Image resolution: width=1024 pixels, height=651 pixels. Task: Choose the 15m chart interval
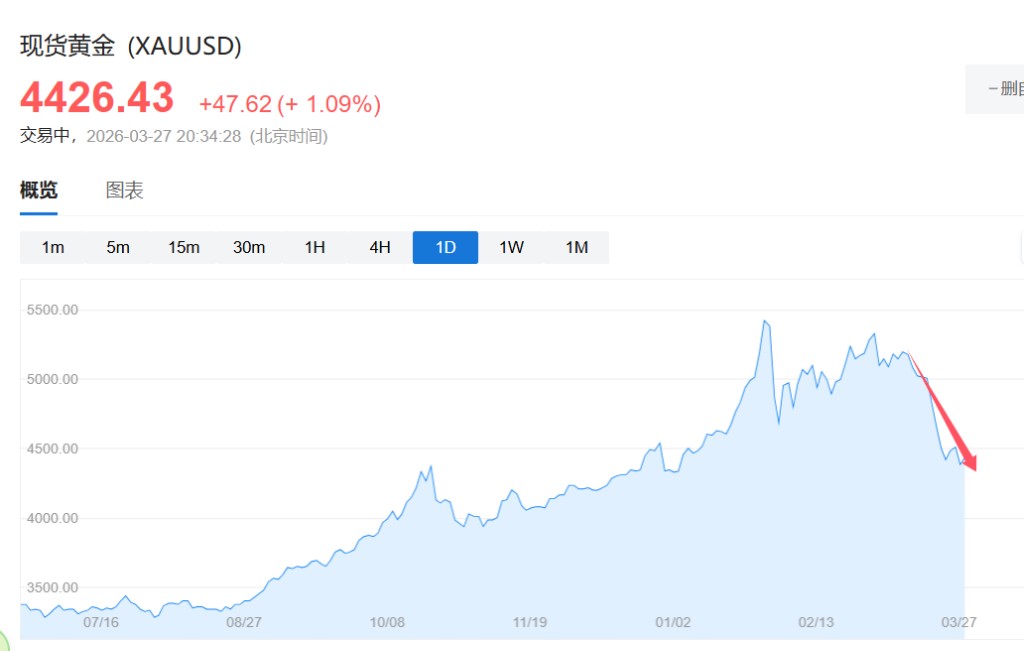coord(184,247)
